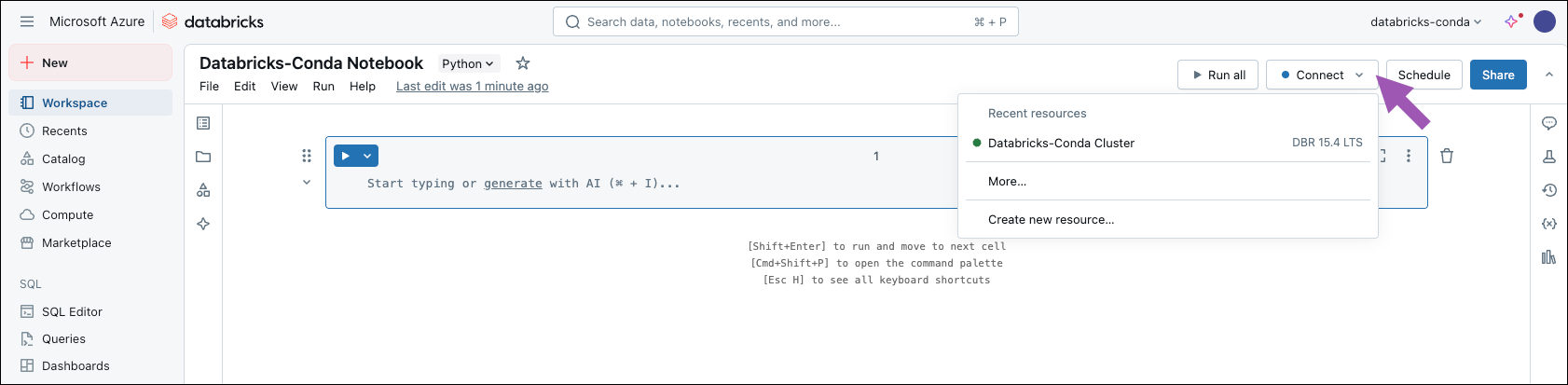Open Compute in sidebar

coord(90,214)
